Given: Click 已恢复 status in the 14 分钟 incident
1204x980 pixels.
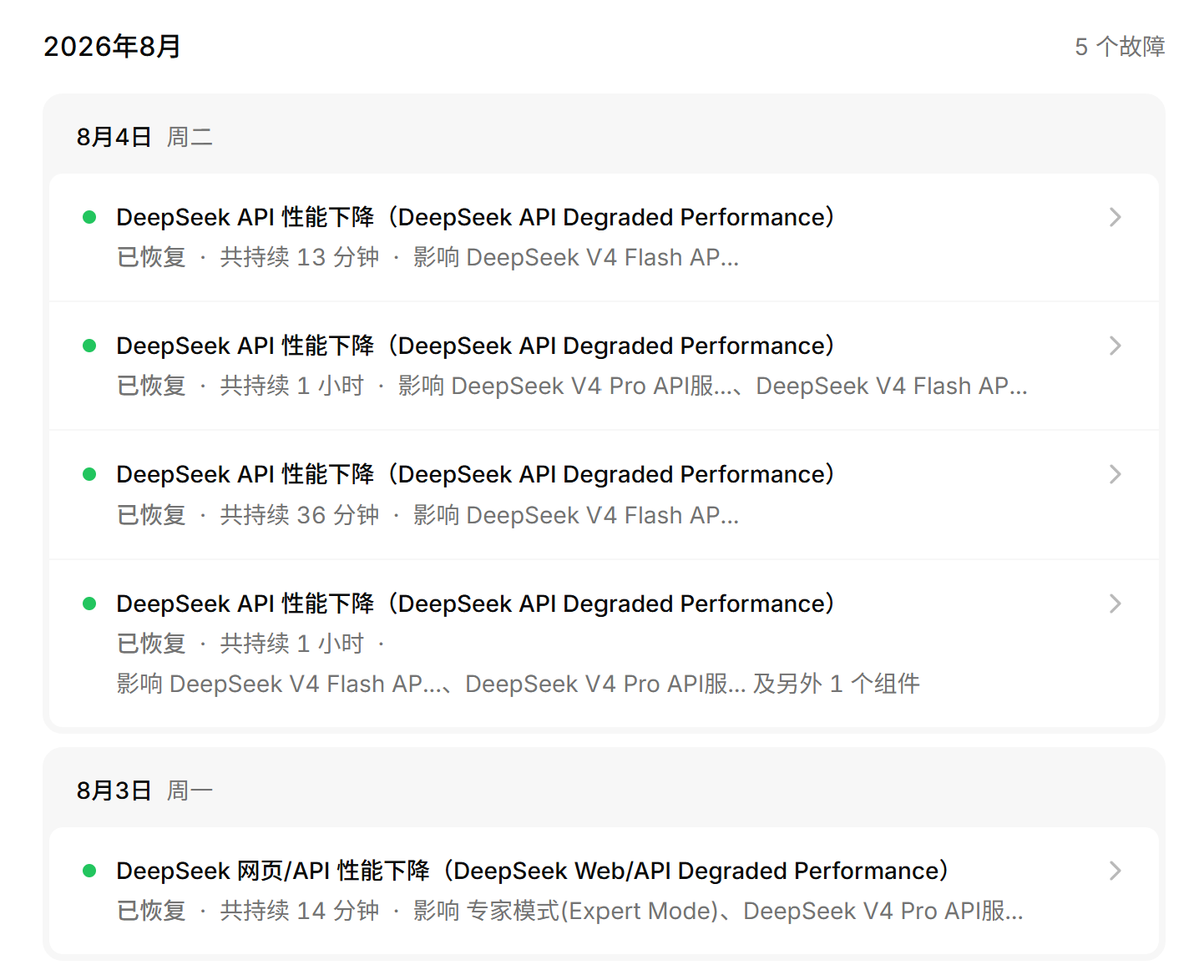Looking at the screenshot, I should tap(151, 911).
